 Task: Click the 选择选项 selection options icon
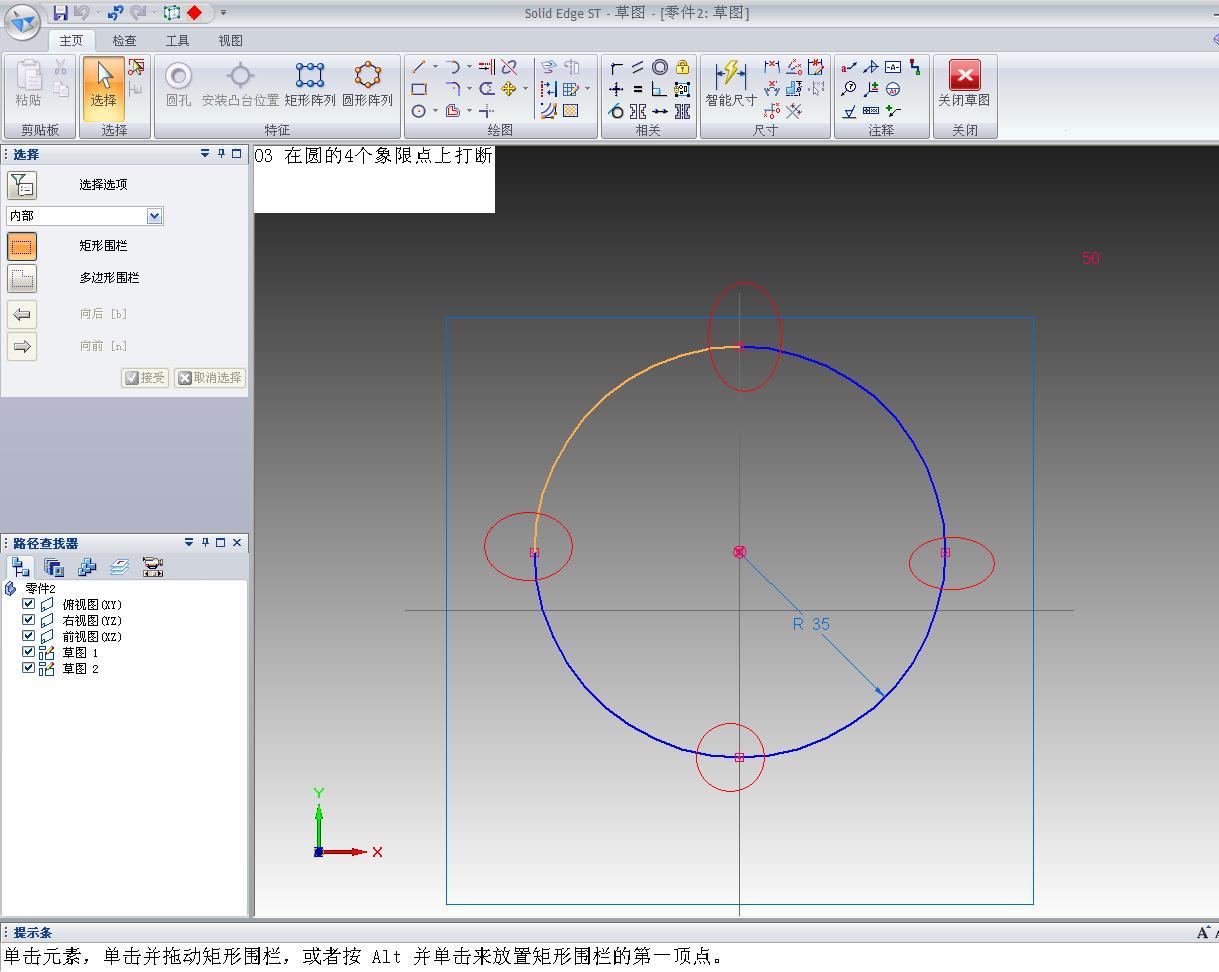(x=22, y=185)
